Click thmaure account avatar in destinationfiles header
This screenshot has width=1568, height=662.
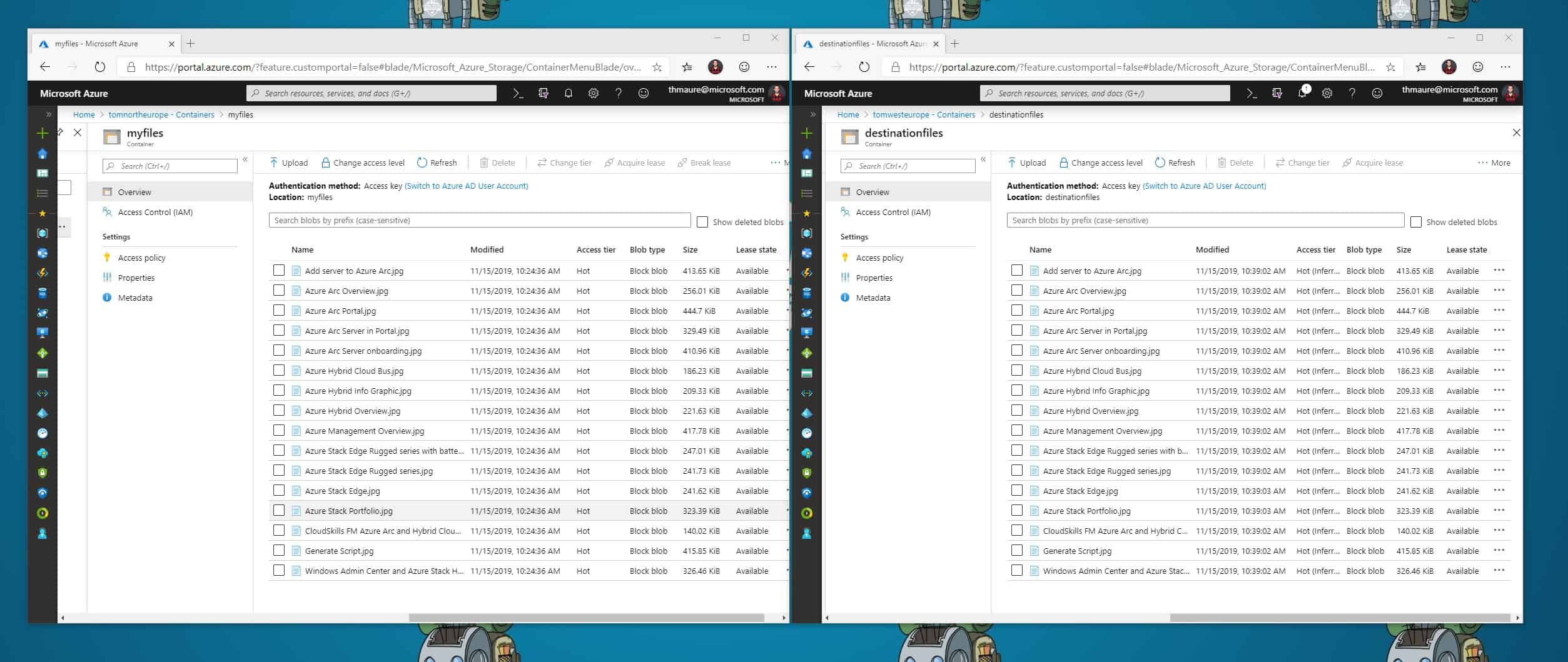click(1510, 93)
